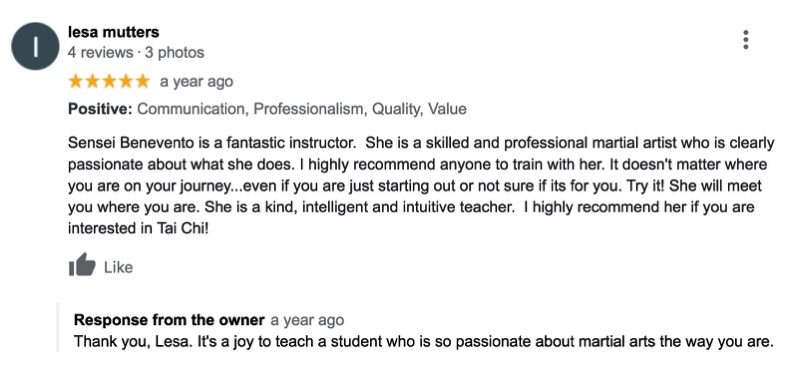Open the lesa mutters reviewer name link

(x=113, y=32)
